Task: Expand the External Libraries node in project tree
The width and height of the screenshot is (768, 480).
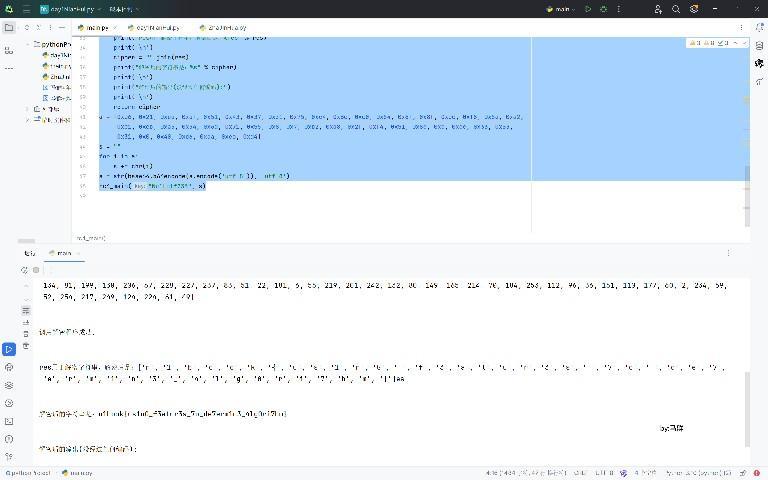Action: [x=27, y=109]
